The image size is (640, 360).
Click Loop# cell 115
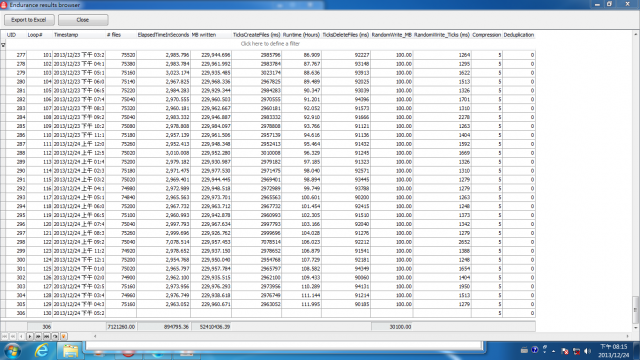coord(40,180)
